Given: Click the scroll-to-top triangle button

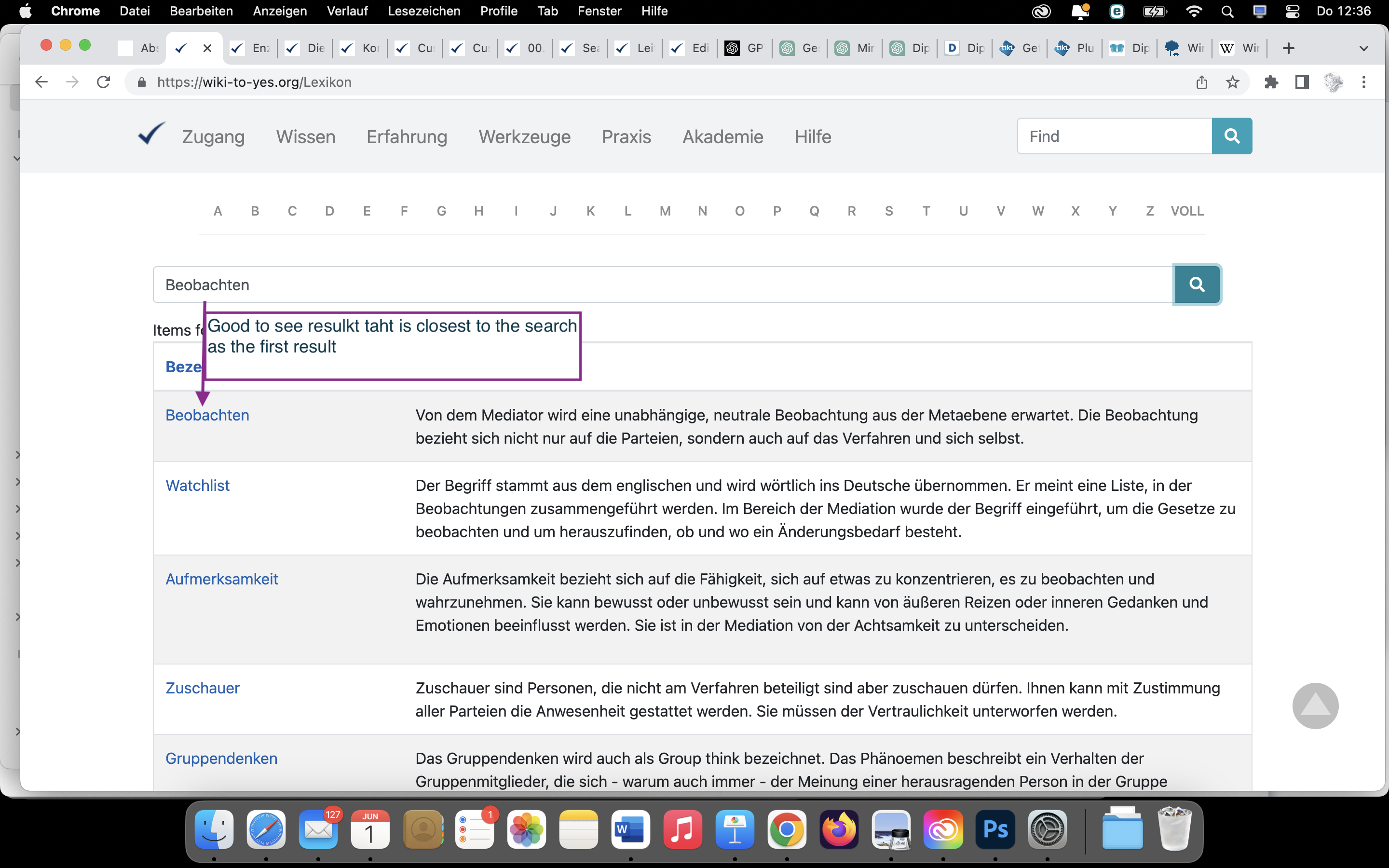Looking at the screenshot, I should pyautogui.click(x=1315, y=705).
